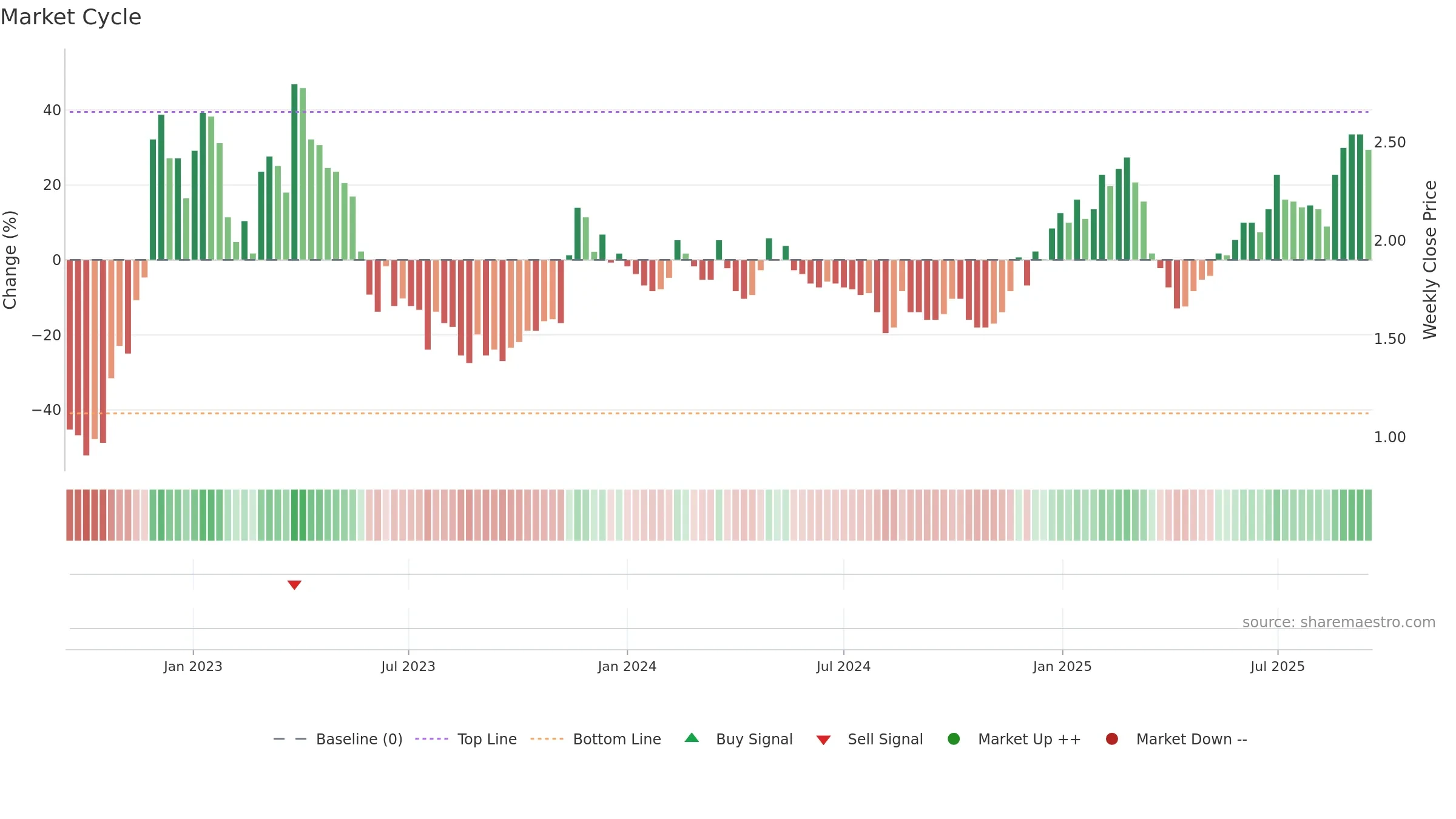This screenshot has width=1456, height=819.
Task: Click the lowest red bar below the bottom line
Action: pyautogui.click(x=86, y=358)
